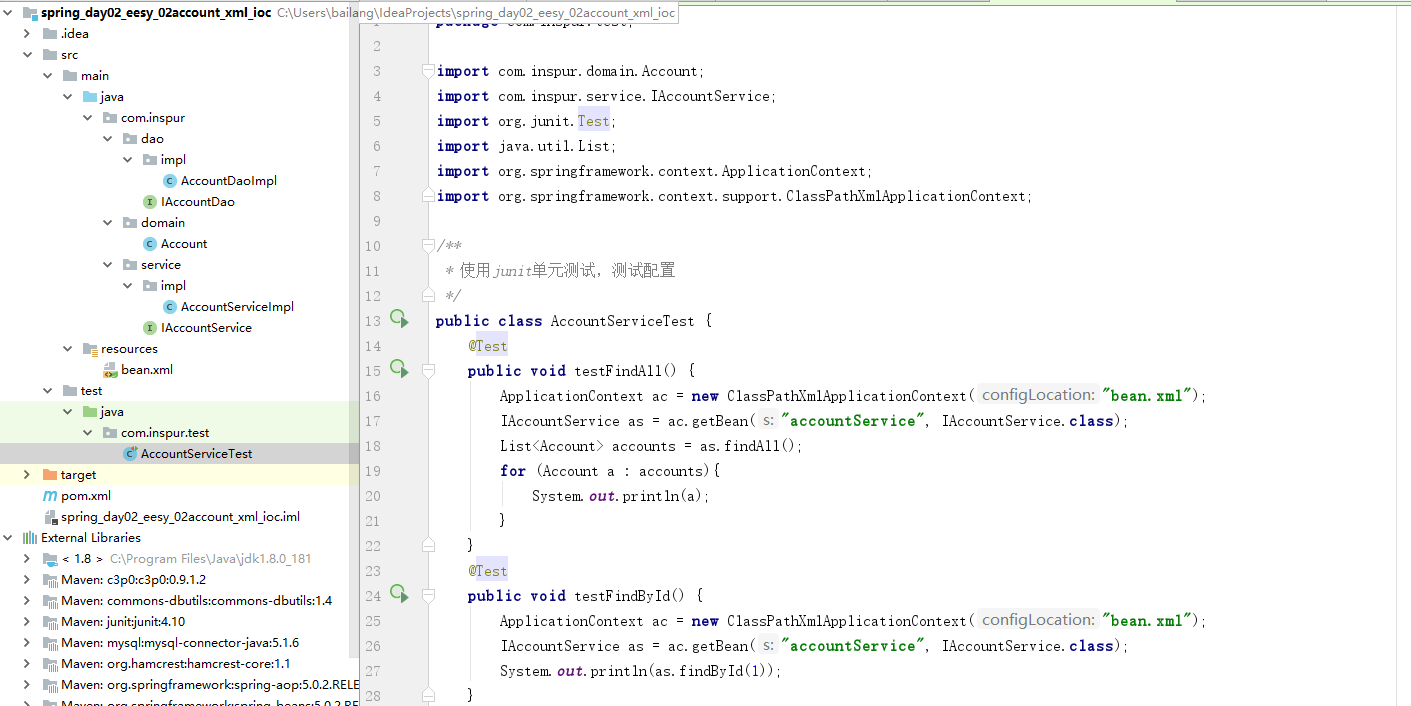Click the Maven mysql-connector library icon
The width and height of the screenshot is (1411, 706).
[50, 643]
